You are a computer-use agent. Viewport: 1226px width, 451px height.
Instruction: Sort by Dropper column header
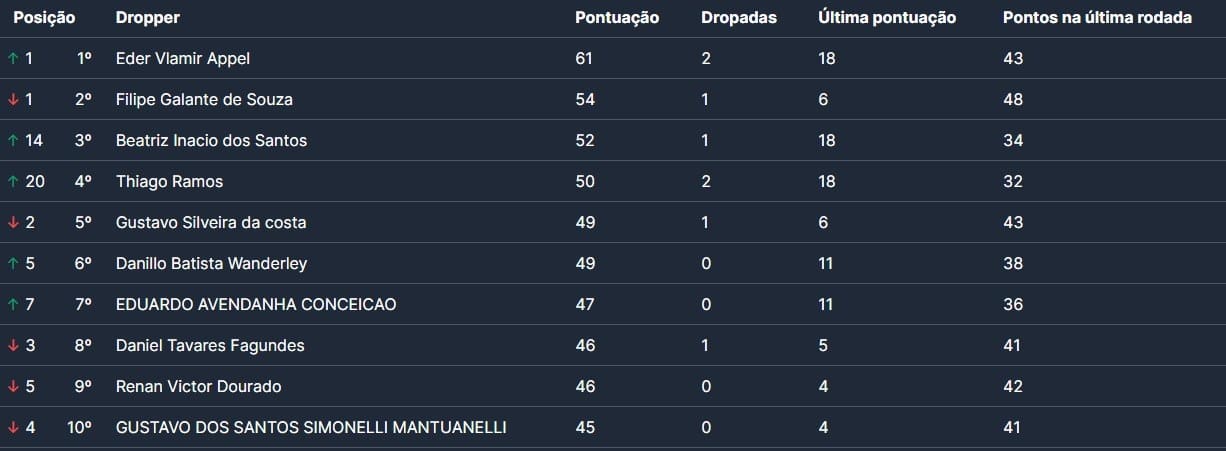148,18
